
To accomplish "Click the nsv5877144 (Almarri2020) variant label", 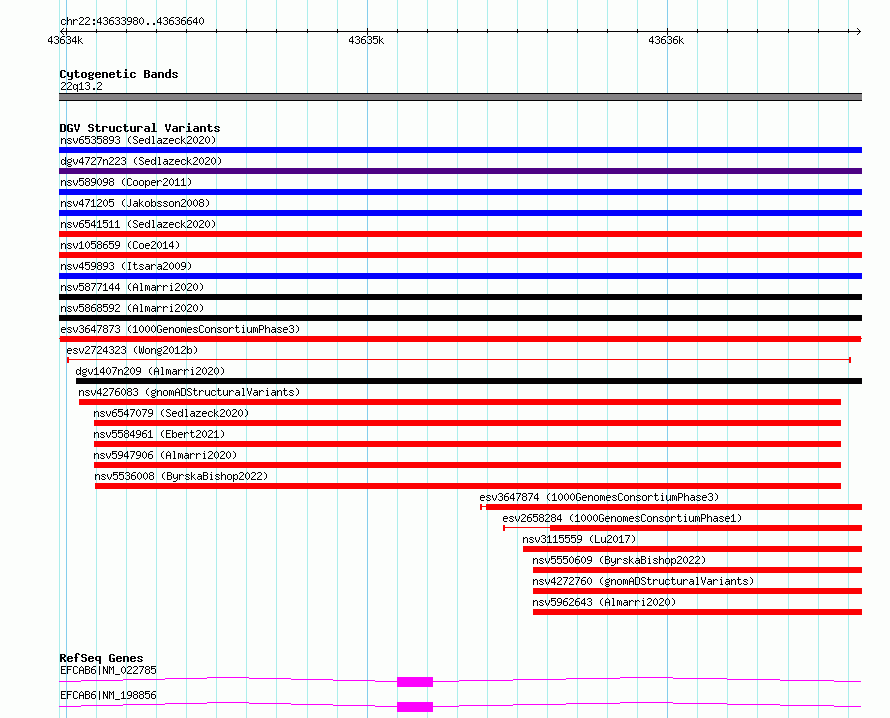I will point(132,287).
